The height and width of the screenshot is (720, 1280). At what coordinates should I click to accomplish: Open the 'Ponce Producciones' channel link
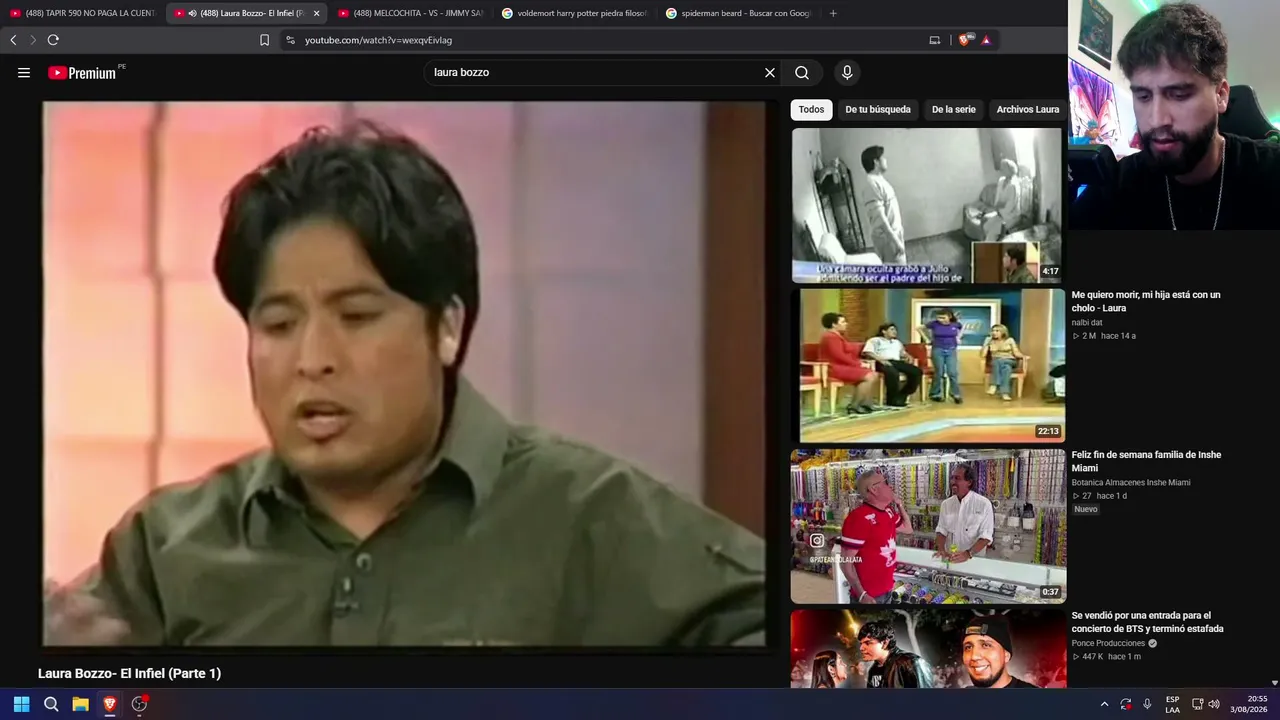(x=1108, y=643)
